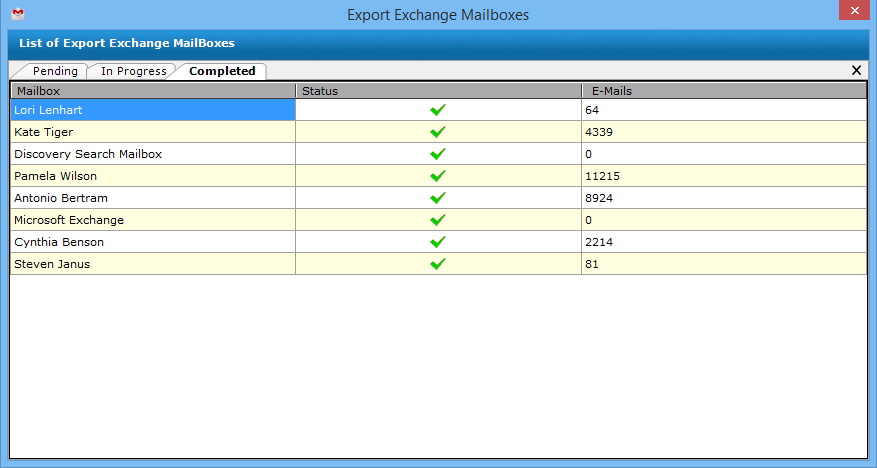The width and height of the screenshot is (877, 468).
Task: Click Discovery Search Mailbox status checkmark
Action: [x=438, y=153]
